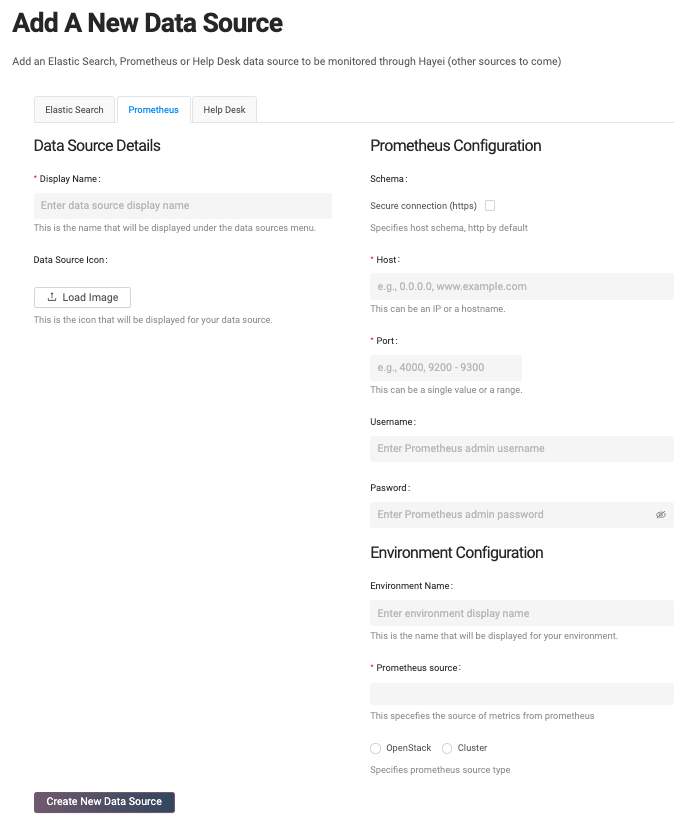Open the Help Desk tab
This screenshot has height=820, width=682.
(x=224, y=110)
